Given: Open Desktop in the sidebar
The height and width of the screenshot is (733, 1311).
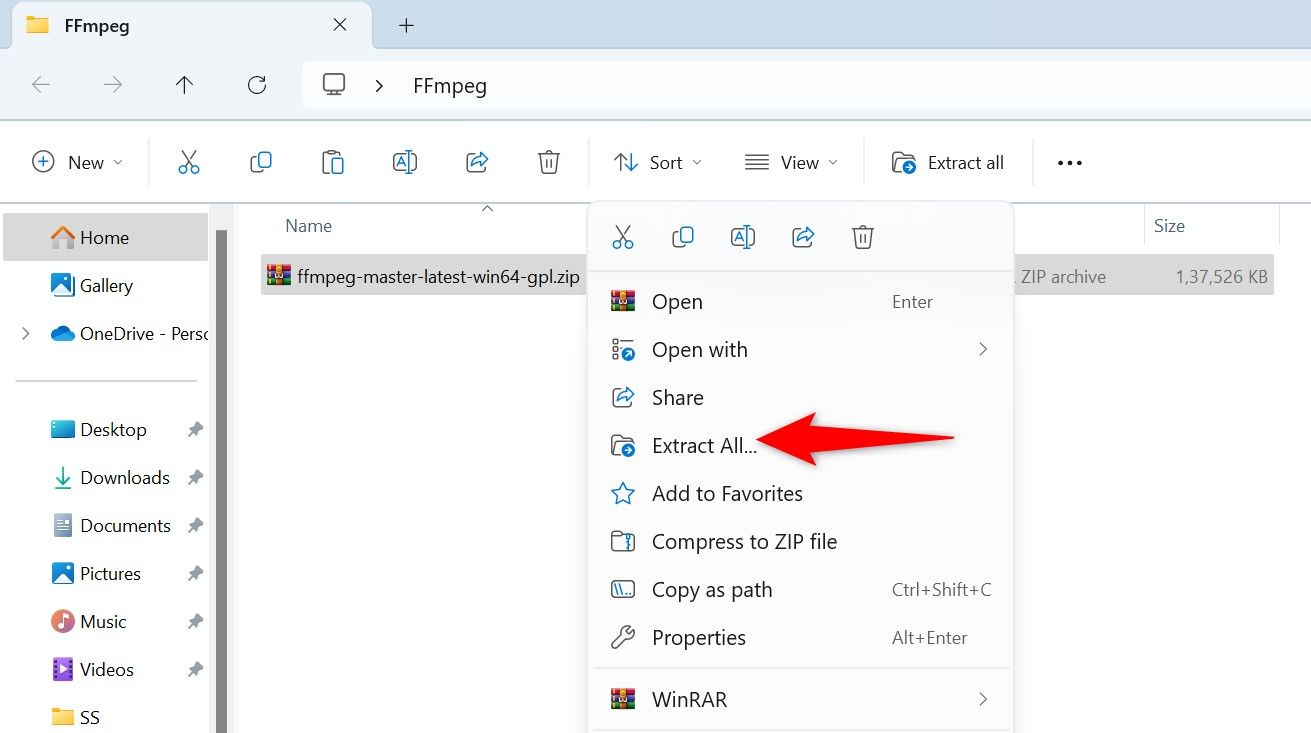Looking at the screenshot, I should coord(106,430).
